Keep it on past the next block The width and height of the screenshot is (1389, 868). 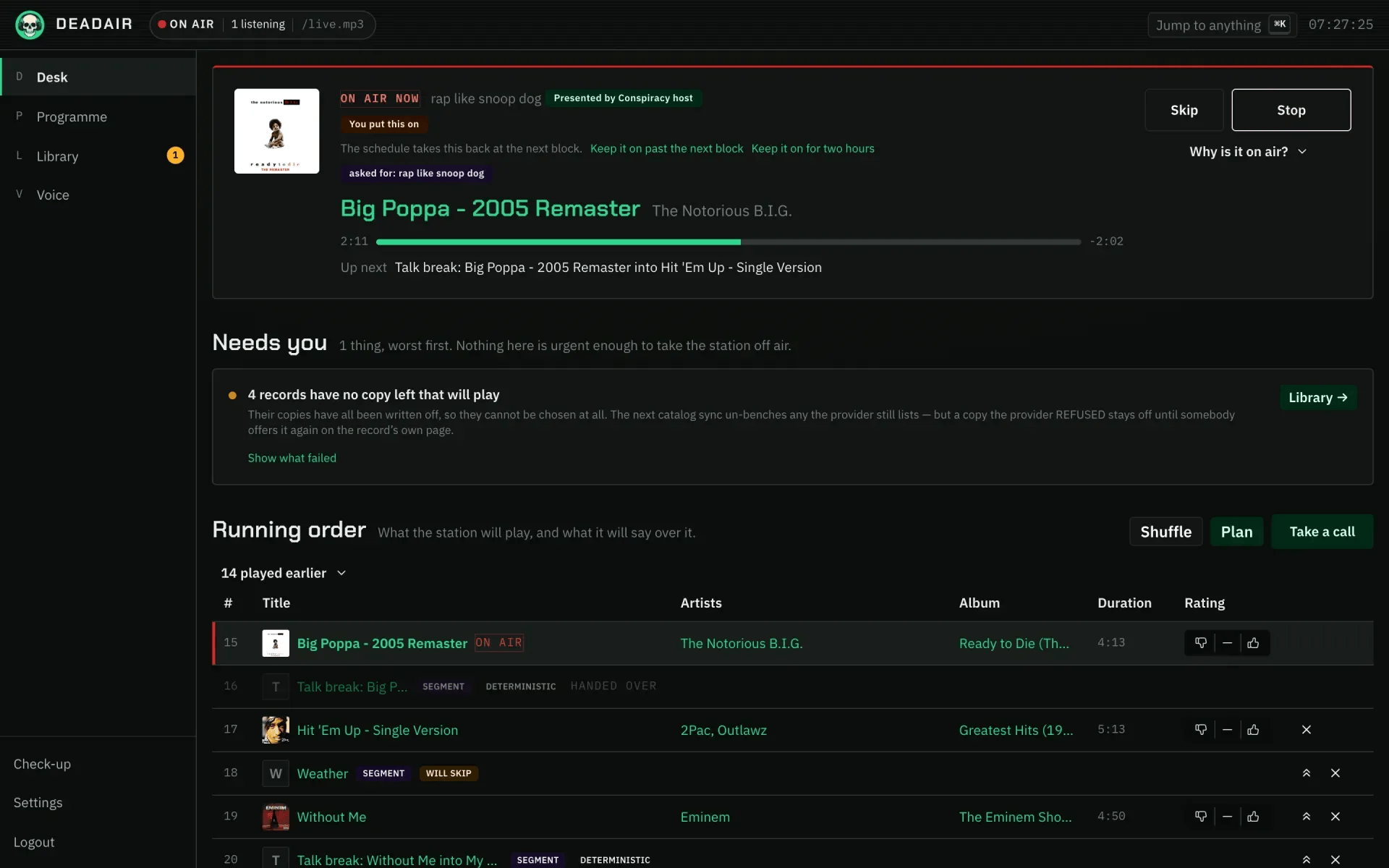(667, 148)
